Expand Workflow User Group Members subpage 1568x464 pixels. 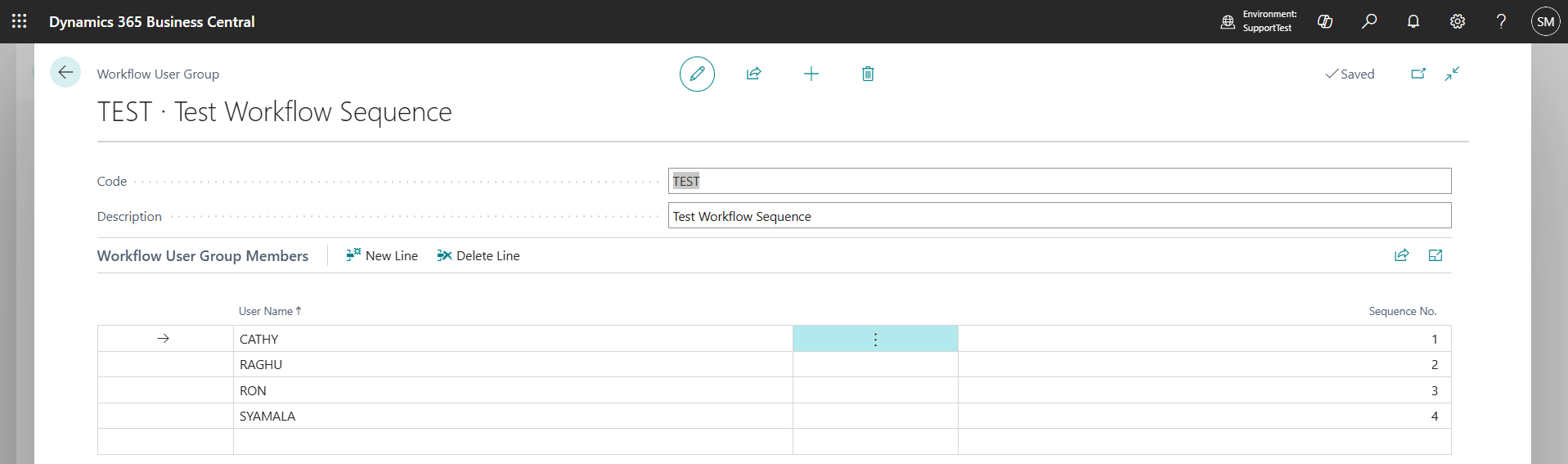[x=1435, y=255]
